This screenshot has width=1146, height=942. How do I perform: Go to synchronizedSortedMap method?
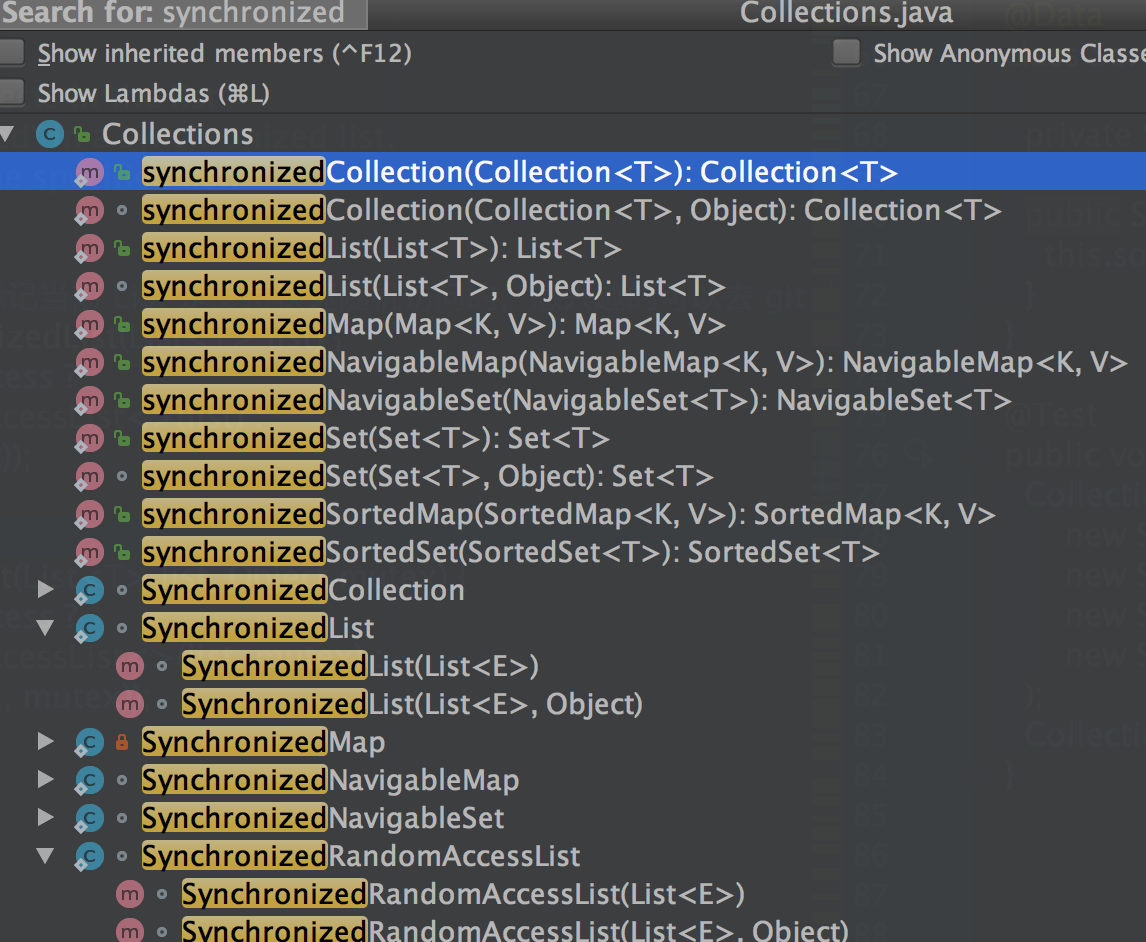tap(568, 515)
